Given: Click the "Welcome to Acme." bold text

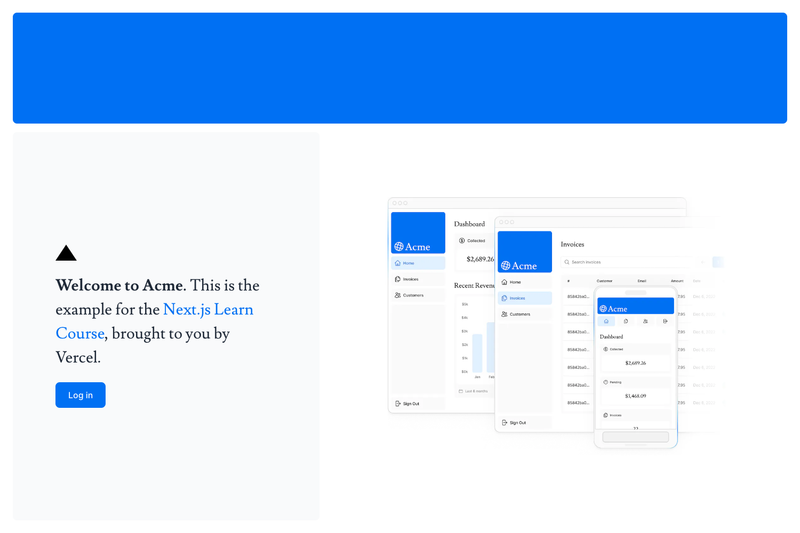Looking at the screenshot, I should [x=121, y=285].
